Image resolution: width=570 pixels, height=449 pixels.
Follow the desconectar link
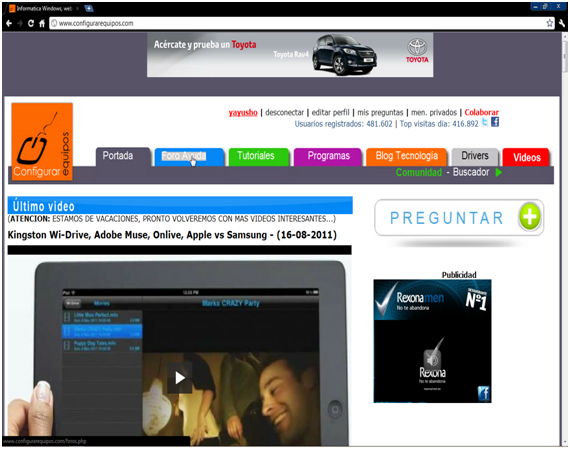[x=284, y=112]
